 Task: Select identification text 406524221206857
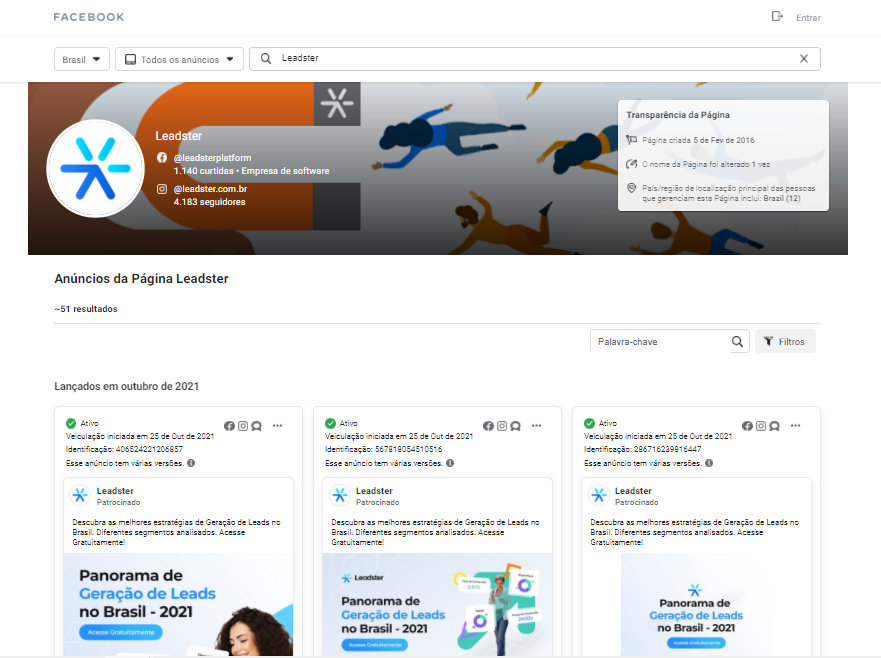point(149,449)
